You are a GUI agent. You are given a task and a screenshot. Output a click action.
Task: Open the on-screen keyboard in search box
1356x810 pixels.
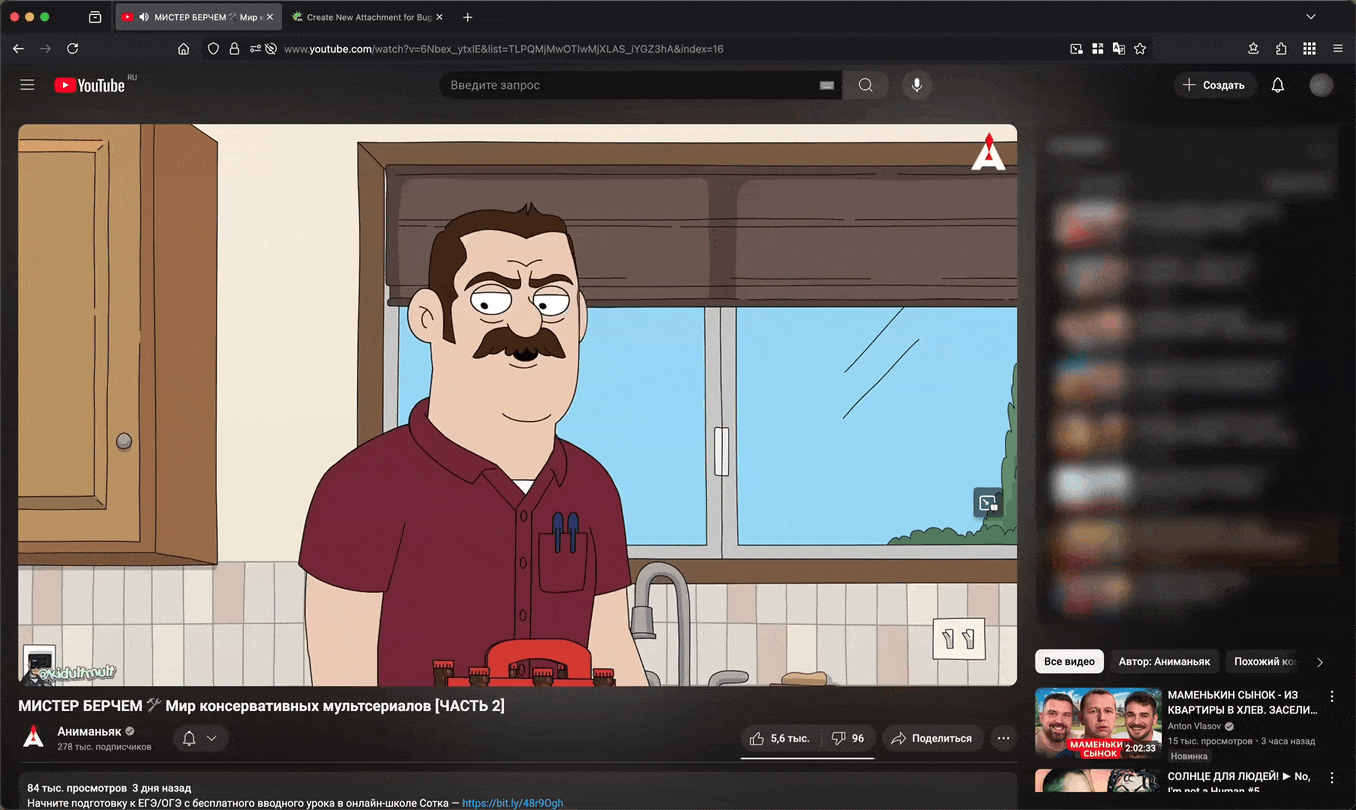pos(827,85)
